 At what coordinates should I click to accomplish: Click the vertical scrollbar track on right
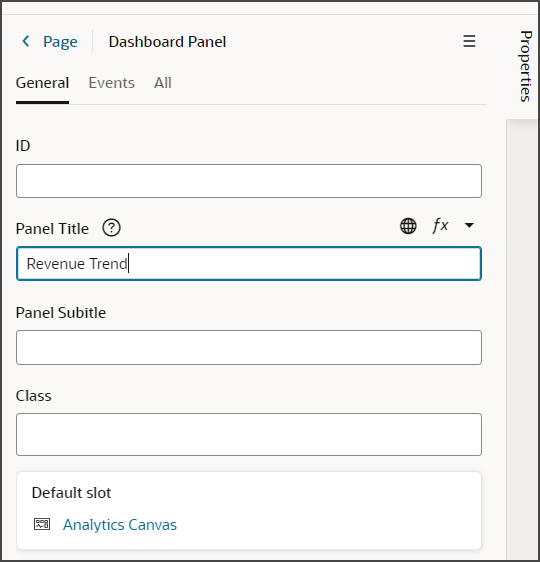tap(522, 337)
